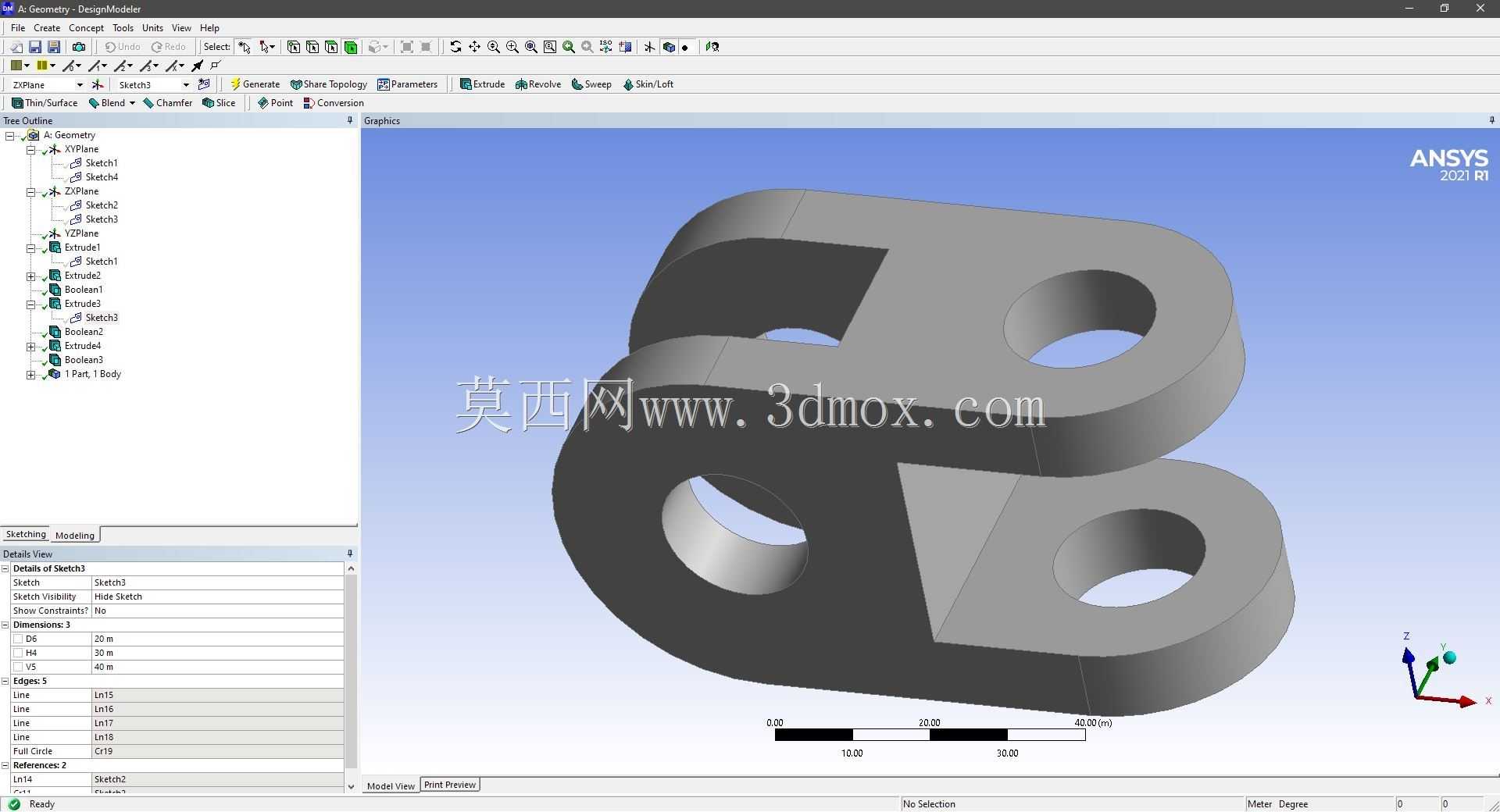Image resolution: width=1500 pixels, height=812 pixels.
Task: Select the Zoom tool
Action: coord(494,47)
